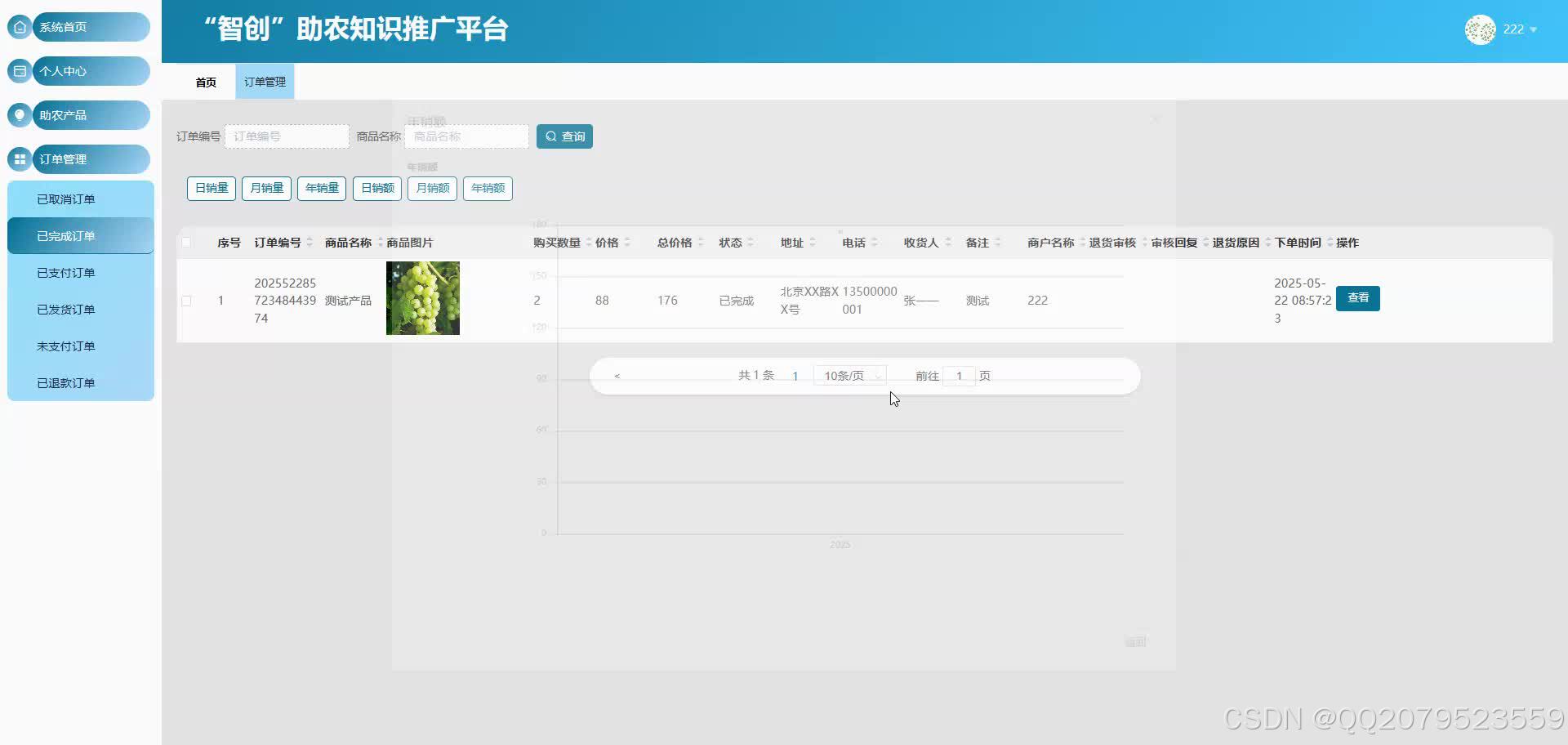Image resolution: width=1568 pixels, height=745 pixels.
Task: Click the 2025-05-22 08:57:23 order time cell
Action: coord(1303,301)
